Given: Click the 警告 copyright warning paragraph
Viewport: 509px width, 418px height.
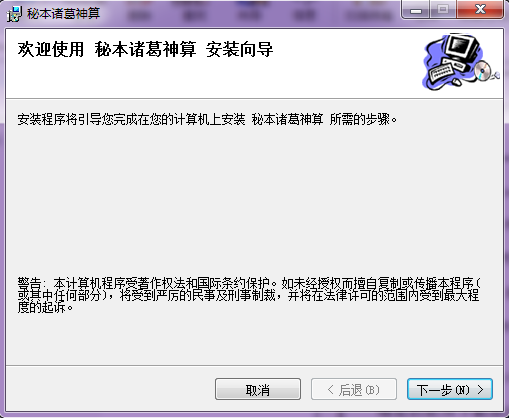Looking at the screenshot, I should tap(249, 295).
